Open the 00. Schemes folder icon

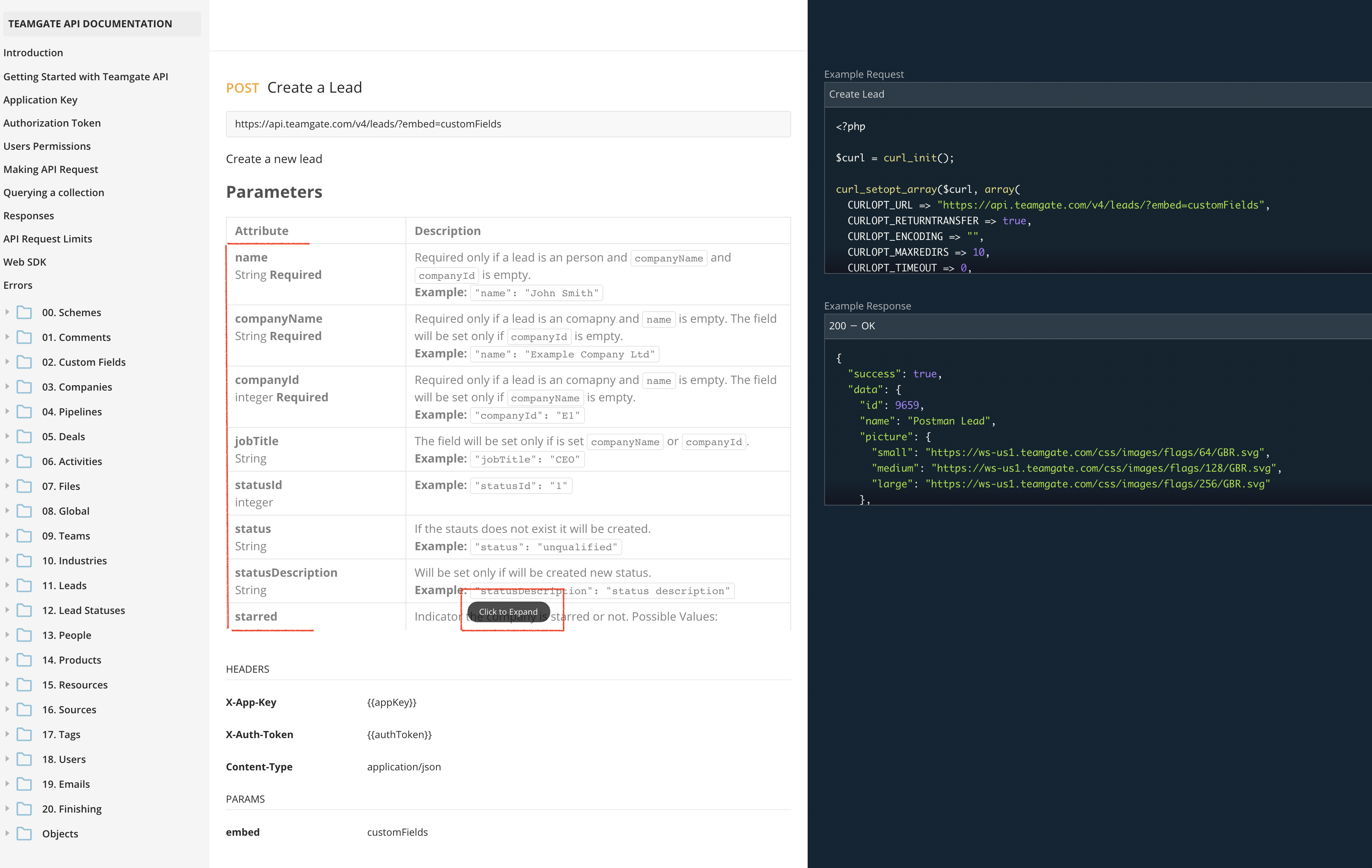24,312
